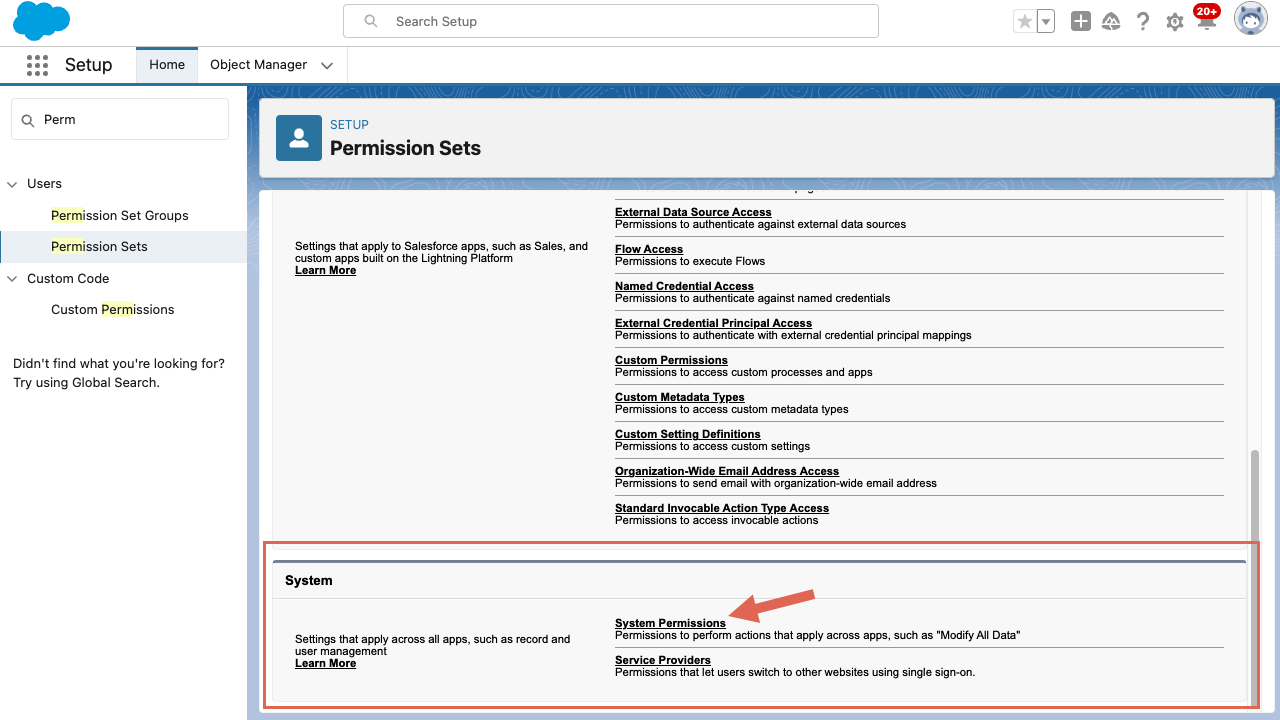Click 'Permissions to execute Flows' description
This screenshot has width=1280, height=720.
(690, 261)
